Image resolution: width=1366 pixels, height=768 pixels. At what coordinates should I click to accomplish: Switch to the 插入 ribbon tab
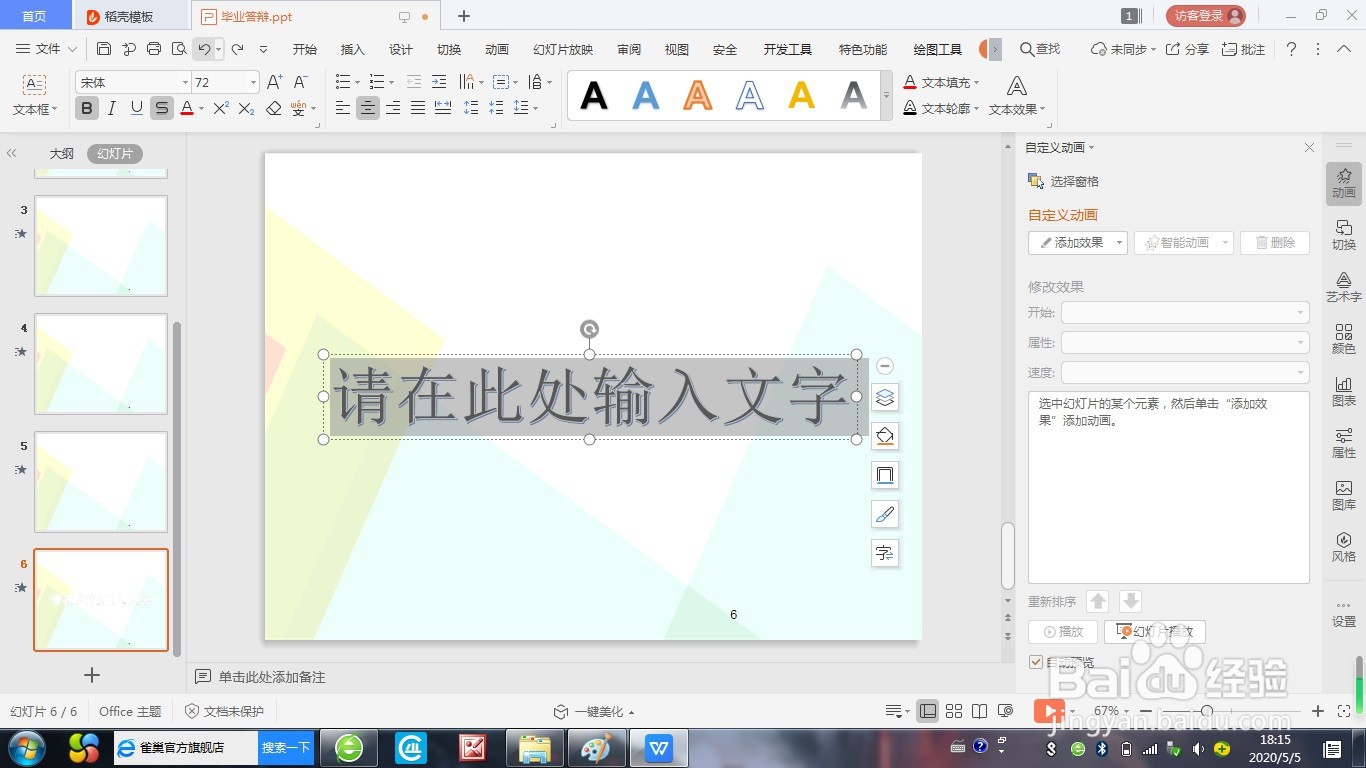click(351, 48)
